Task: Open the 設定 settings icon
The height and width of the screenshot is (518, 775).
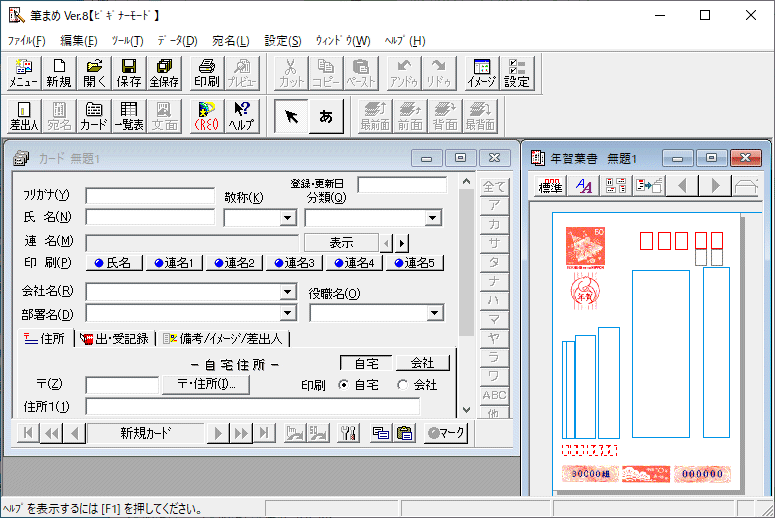Action: pos(516,73)
